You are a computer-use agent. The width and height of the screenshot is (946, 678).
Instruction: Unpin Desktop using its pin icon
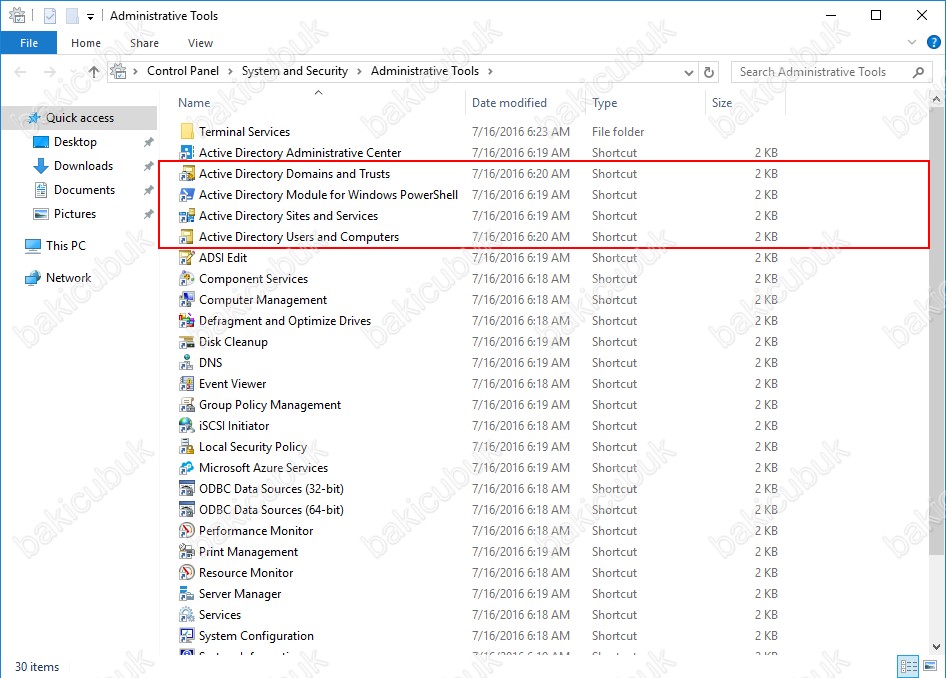(148, 142)
